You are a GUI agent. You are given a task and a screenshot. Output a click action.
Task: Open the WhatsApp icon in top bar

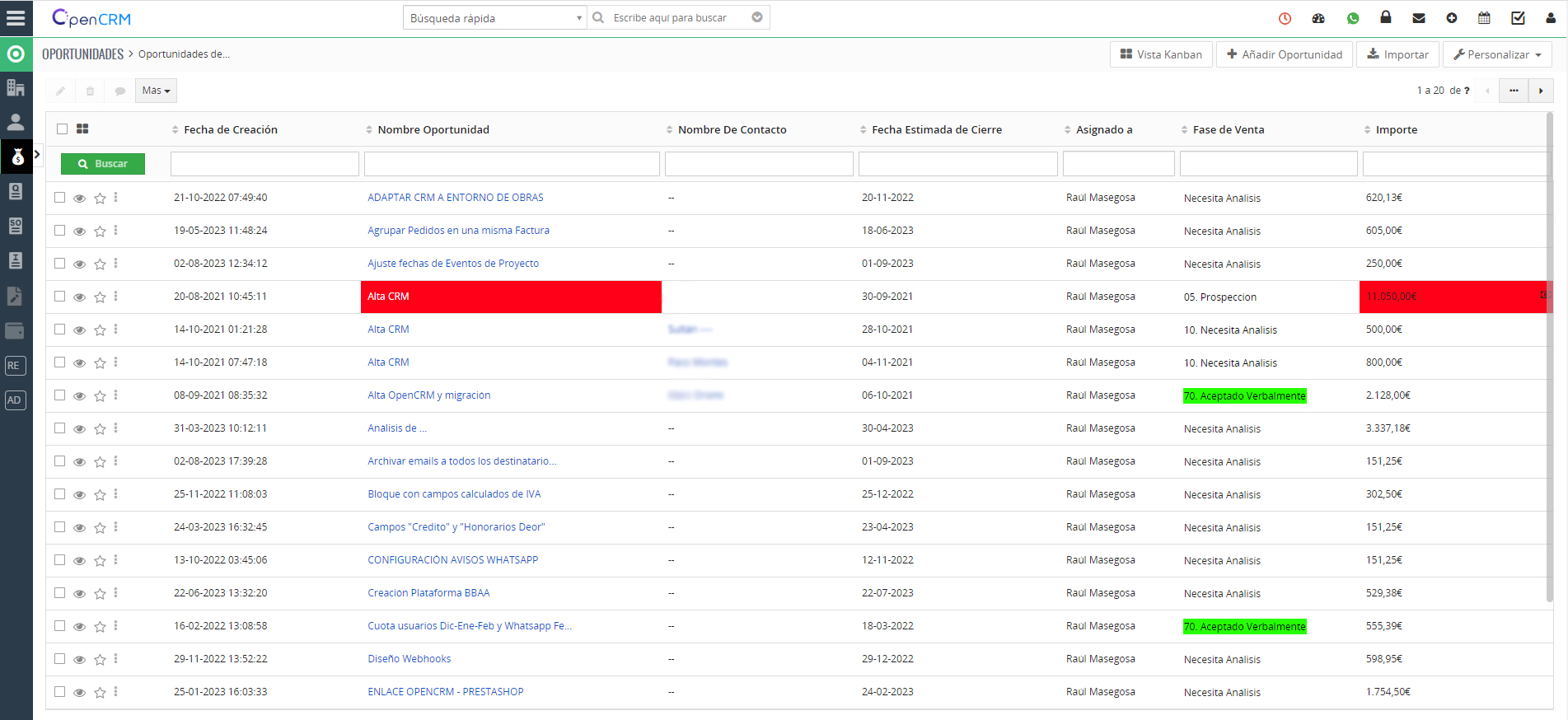(1353, 18)
